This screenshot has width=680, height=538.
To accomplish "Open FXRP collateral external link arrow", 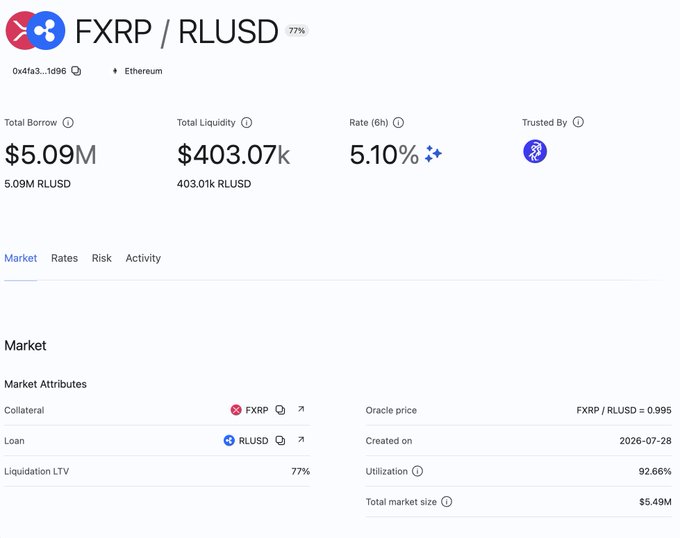I will click(x=301, y=409).
